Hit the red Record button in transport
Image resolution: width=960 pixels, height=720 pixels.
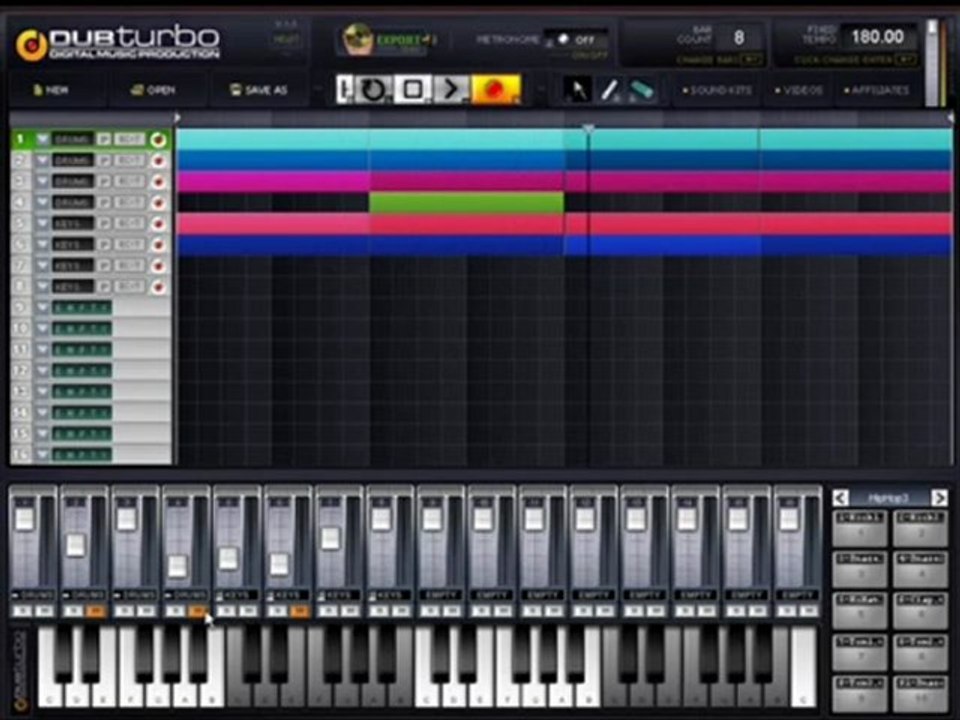click(495, 89)
